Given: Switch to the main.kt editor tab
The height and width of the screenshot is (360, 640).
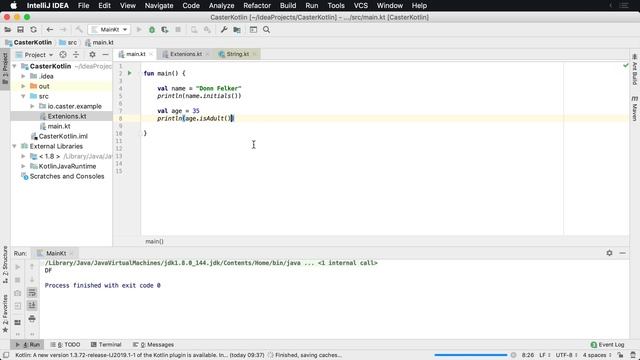Looking at the screenshot, I should (x=136, y=54).
